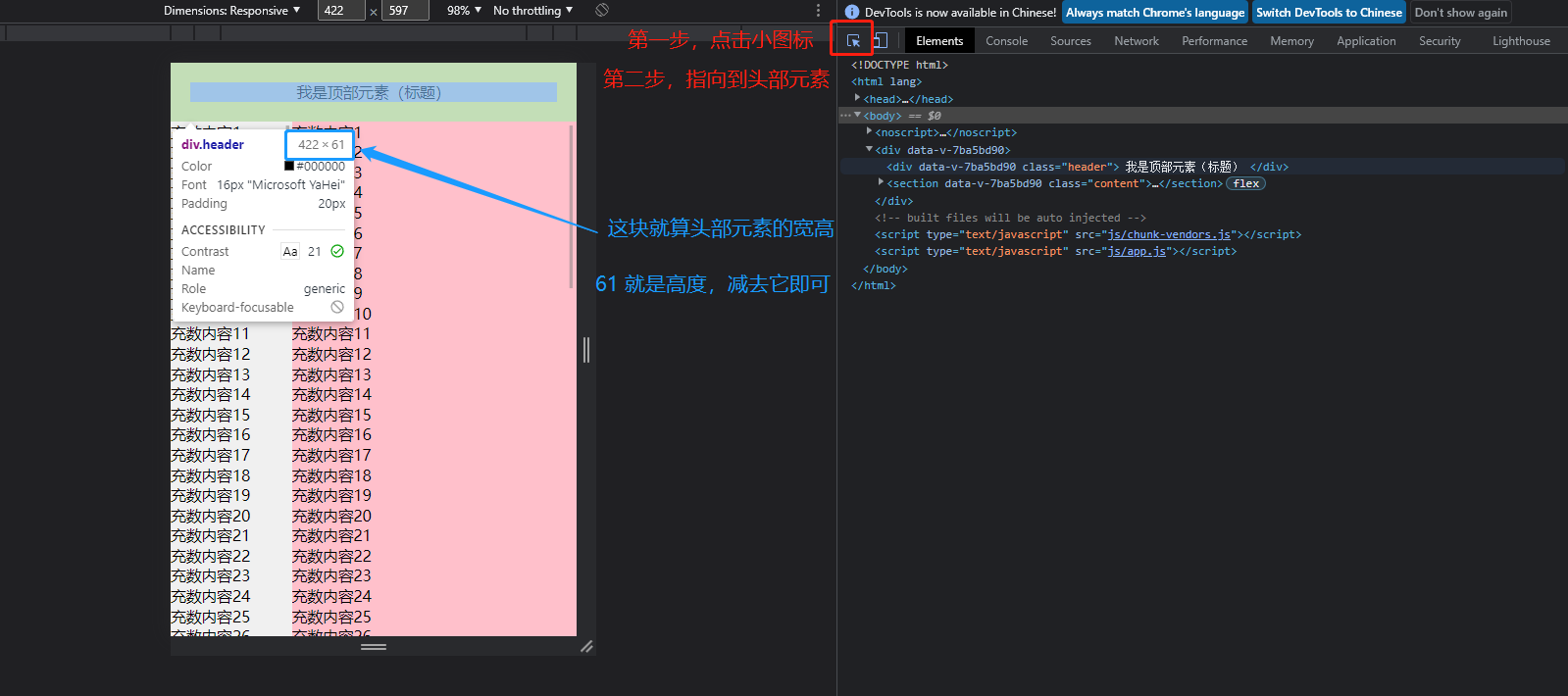The height and width of the screenshot is (696, 1568).
Task: Click Switch DevTools to Chinese button
Action: 1329,13
